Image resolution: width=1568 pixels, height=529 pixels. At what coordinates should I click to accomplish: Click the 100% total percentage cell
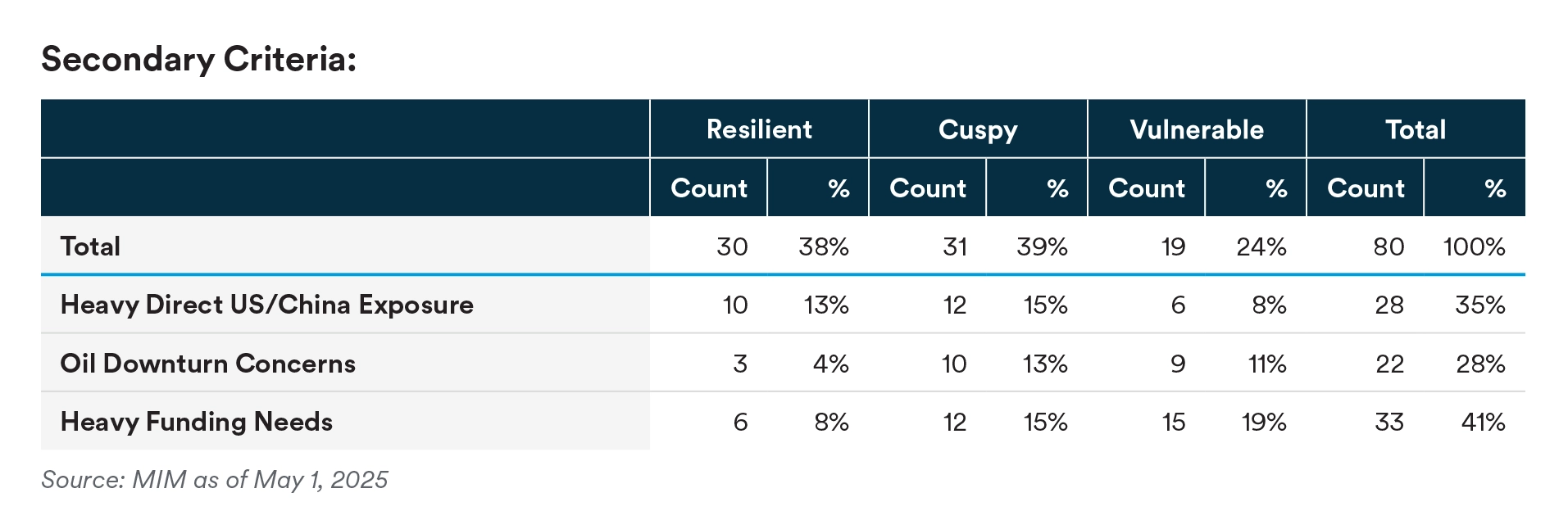(x=1474, y=246)
